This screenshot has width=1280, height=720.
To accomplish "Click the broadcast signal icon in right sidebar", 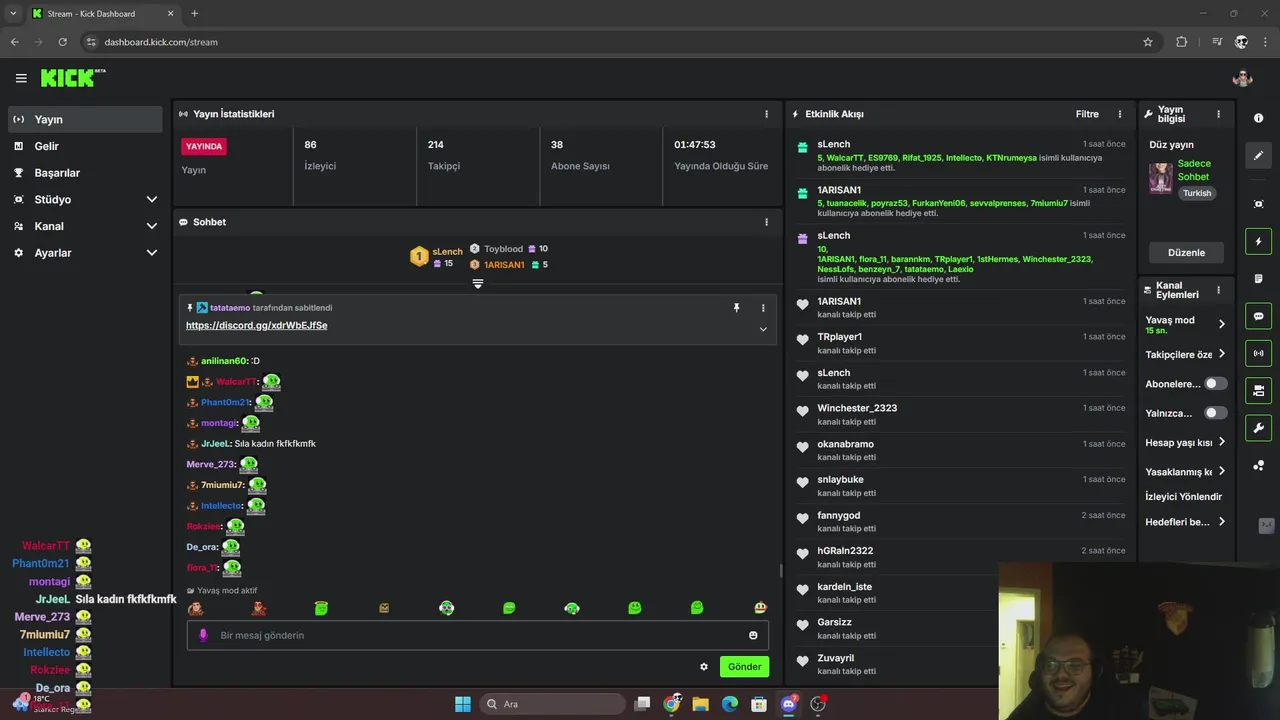I will 1258,353.
